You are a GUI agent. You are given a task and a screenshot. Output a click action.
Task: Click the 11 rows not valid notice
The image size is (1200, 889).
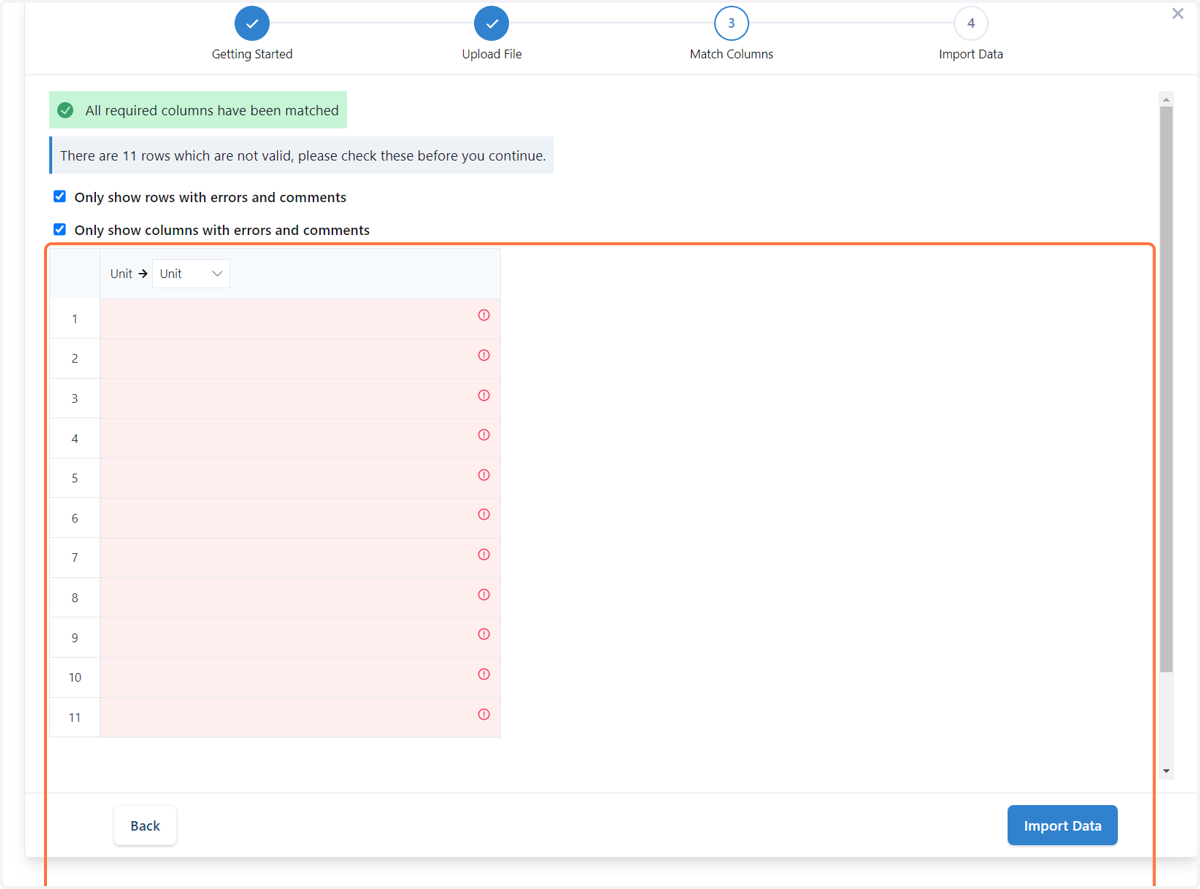[302, 156]
